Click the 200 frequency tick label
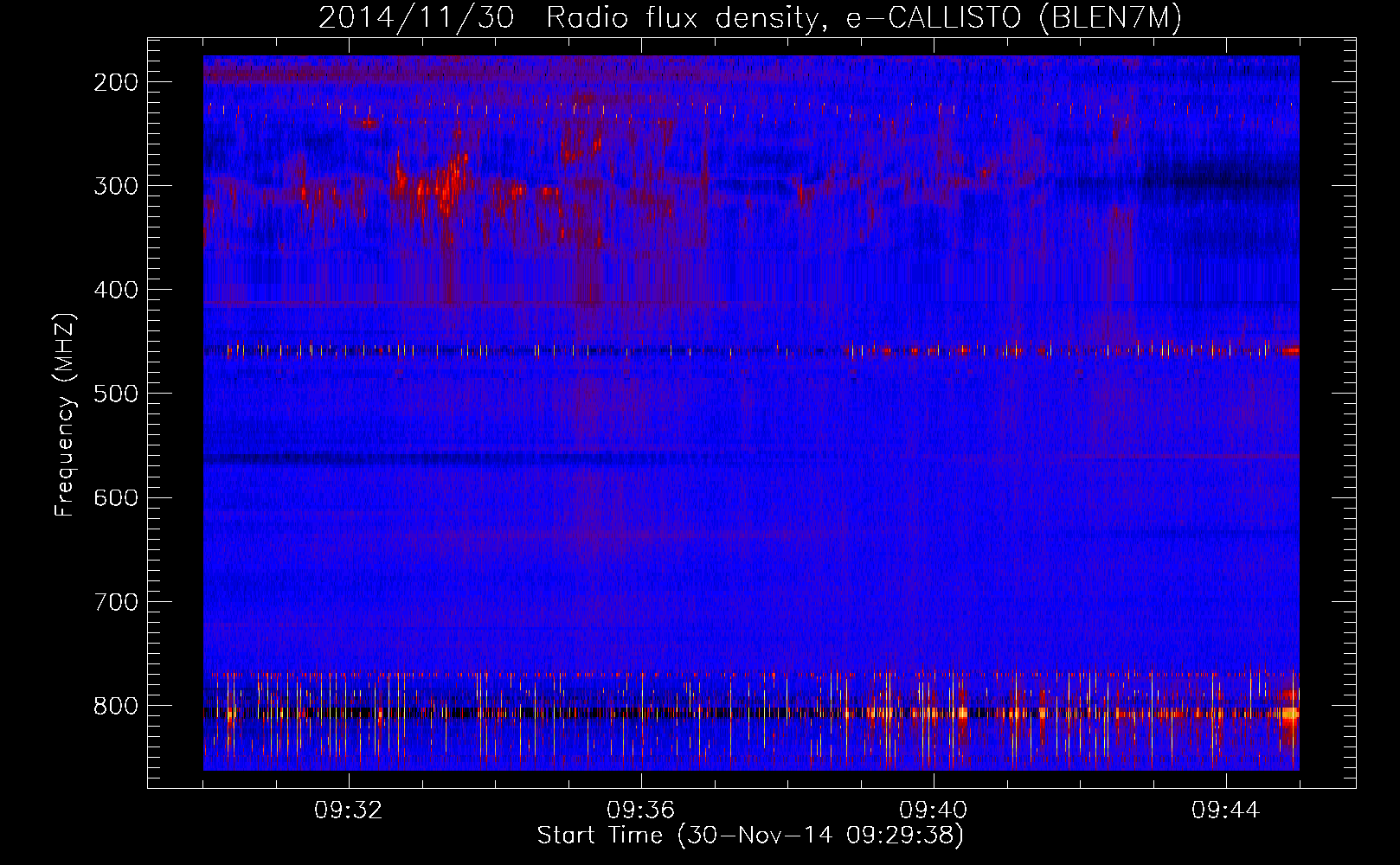 click(x=116, y=82)
